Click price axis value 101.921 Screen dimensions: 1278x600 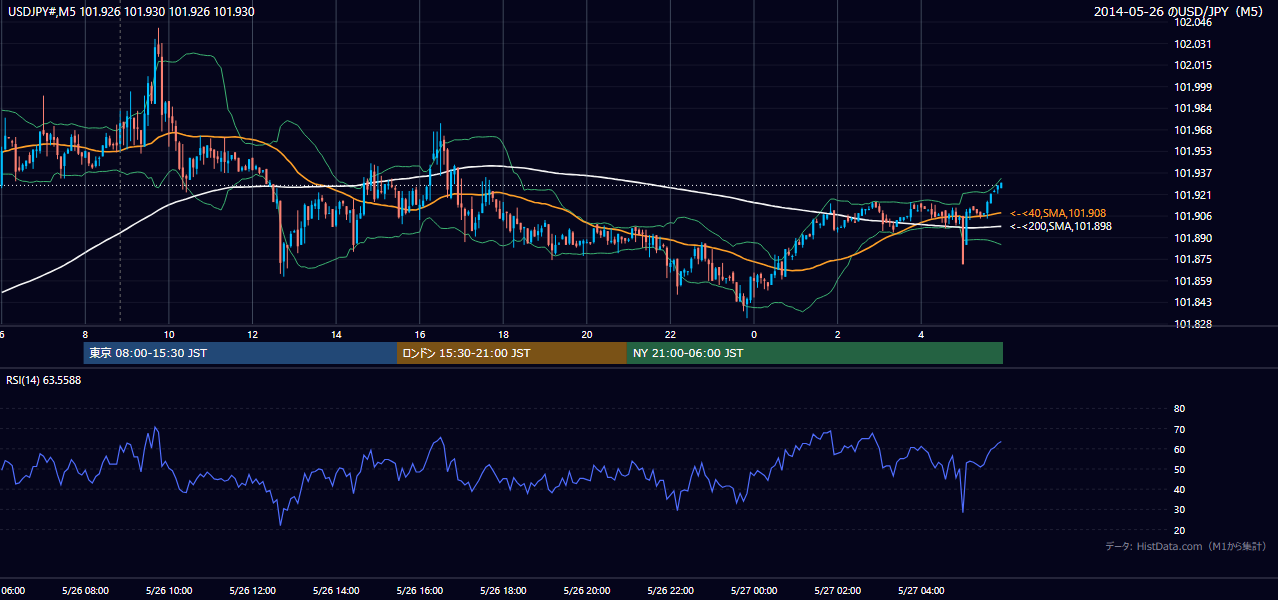point(1193,195)
